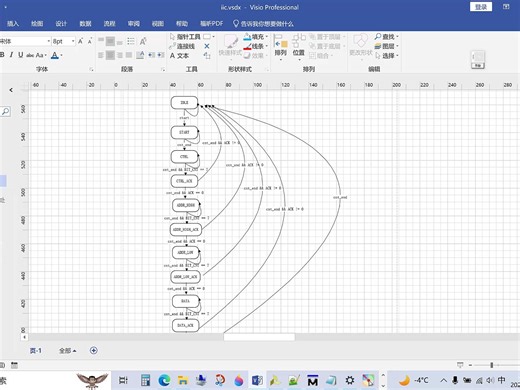Click the decrease indent icon
The image size is (520, 390).
click(152, 55)
